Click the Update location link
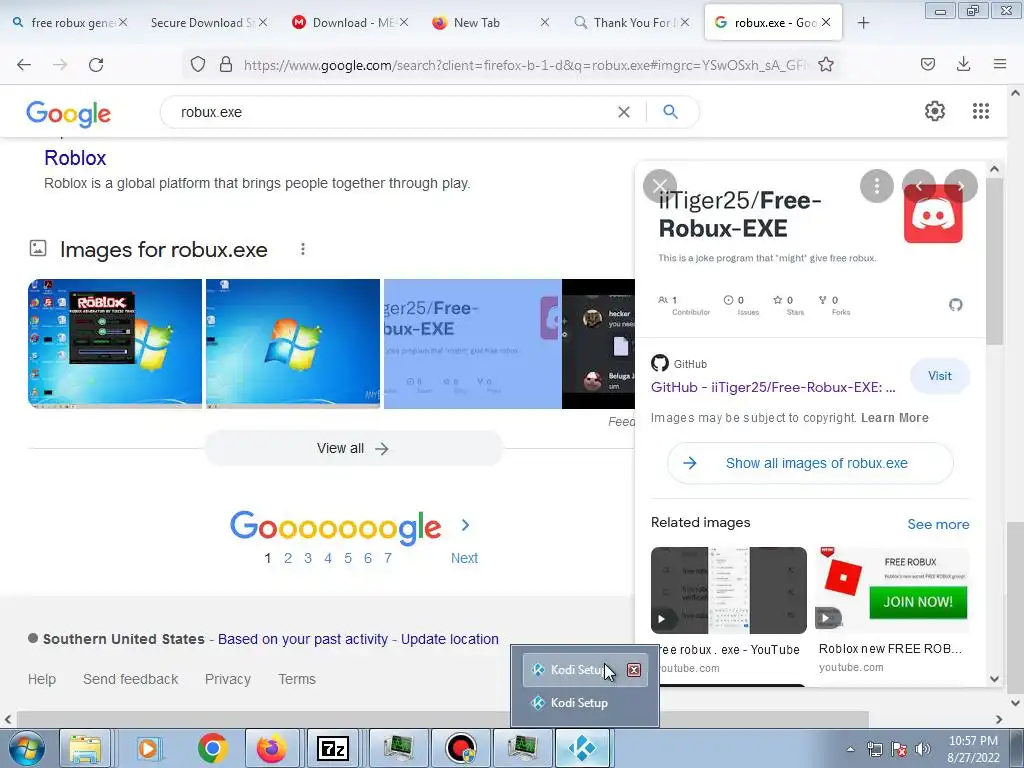 [x=449, y=639]
